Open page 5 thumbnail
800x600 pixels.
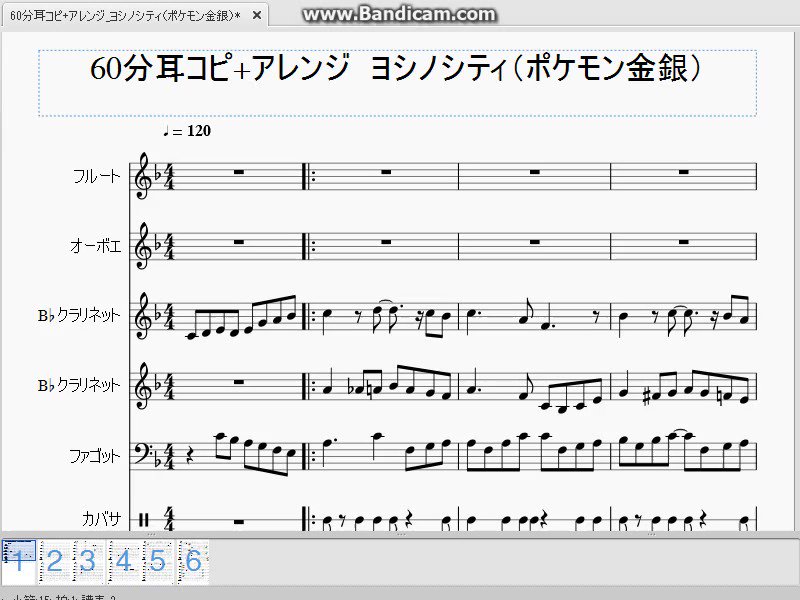coord(158,561)
